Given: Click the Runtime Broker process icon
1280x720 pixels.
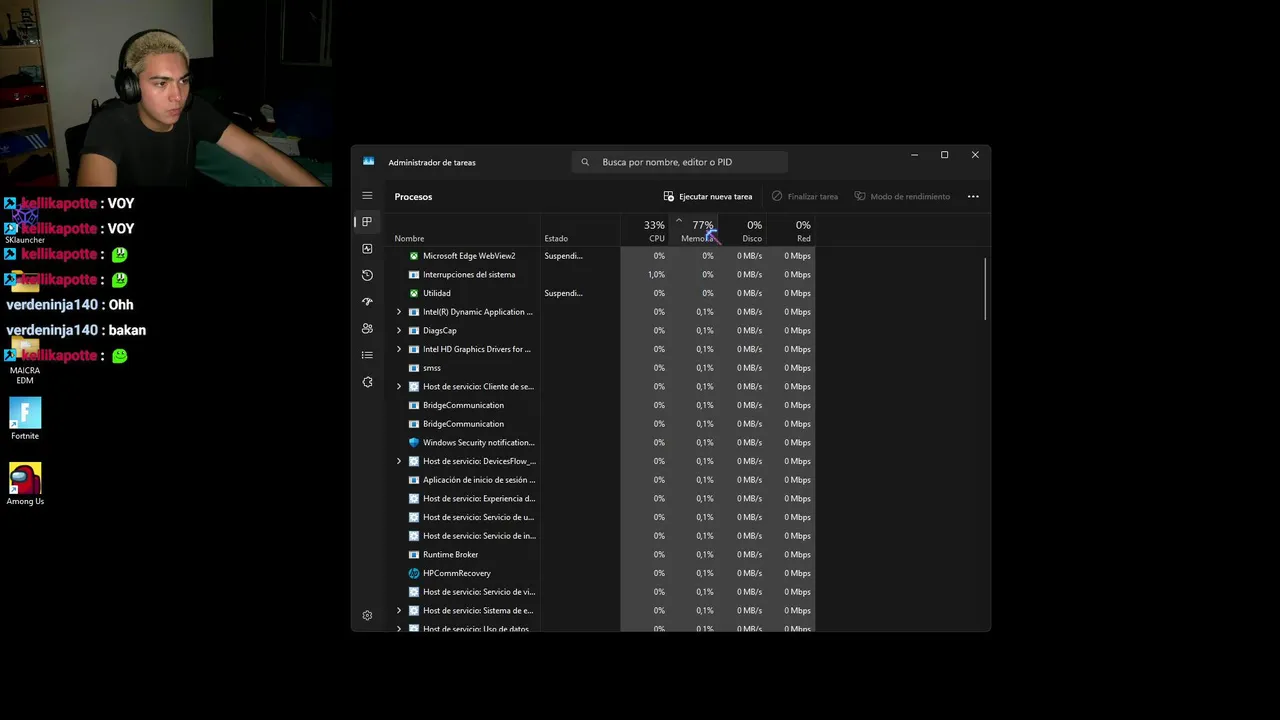Looking at the screenshot, I should click(x=414, y=554).
